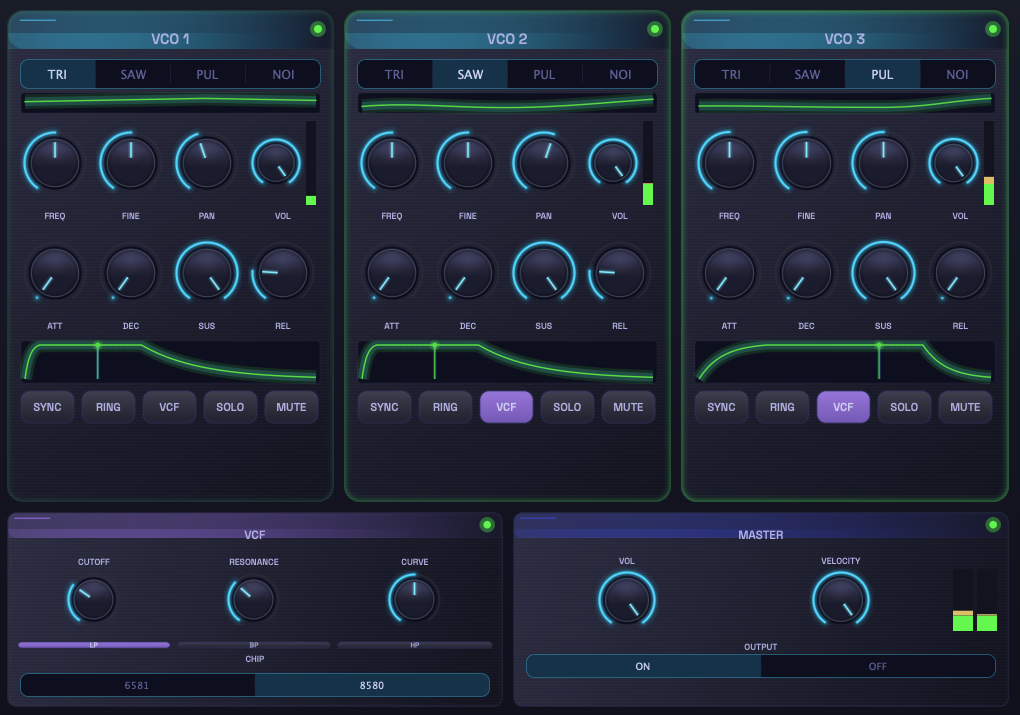Click the VCF CUTOFF knob
Viewport: 1020px width, 715px height.
92,599
